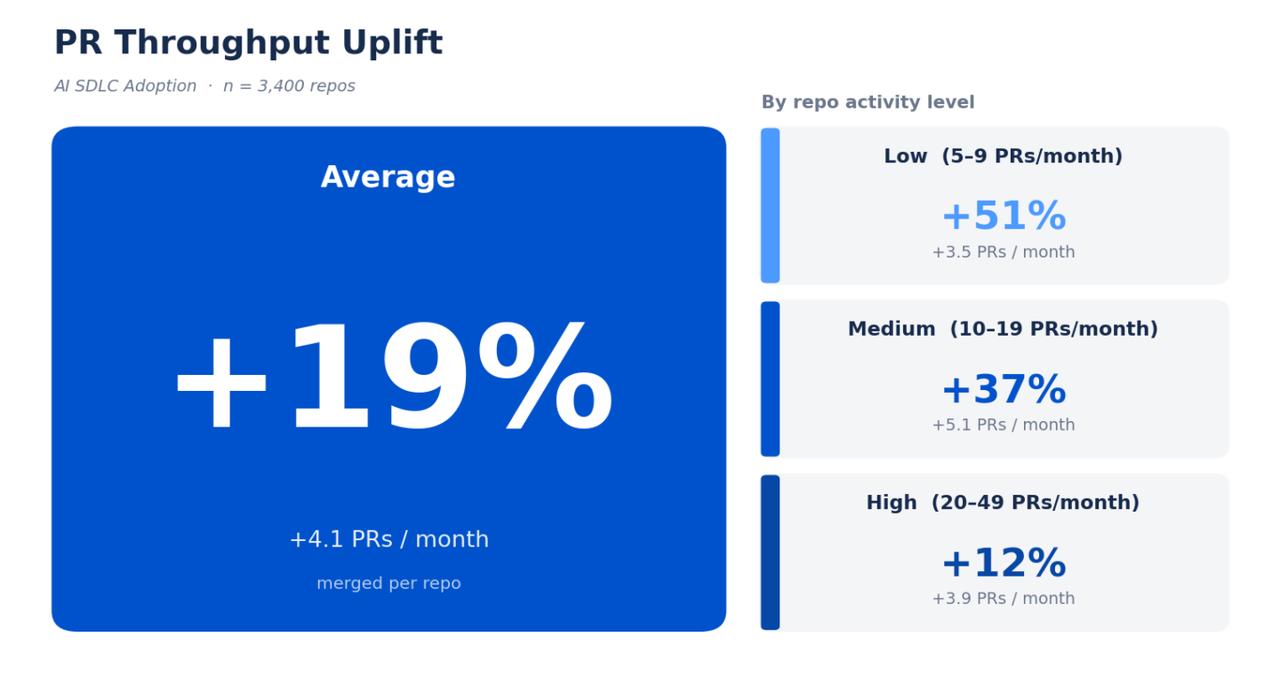Viewport: 1280px width, 692px height.
Task: Click the +3.9 PRs / month label
Action: click(x=1003, y=599)
